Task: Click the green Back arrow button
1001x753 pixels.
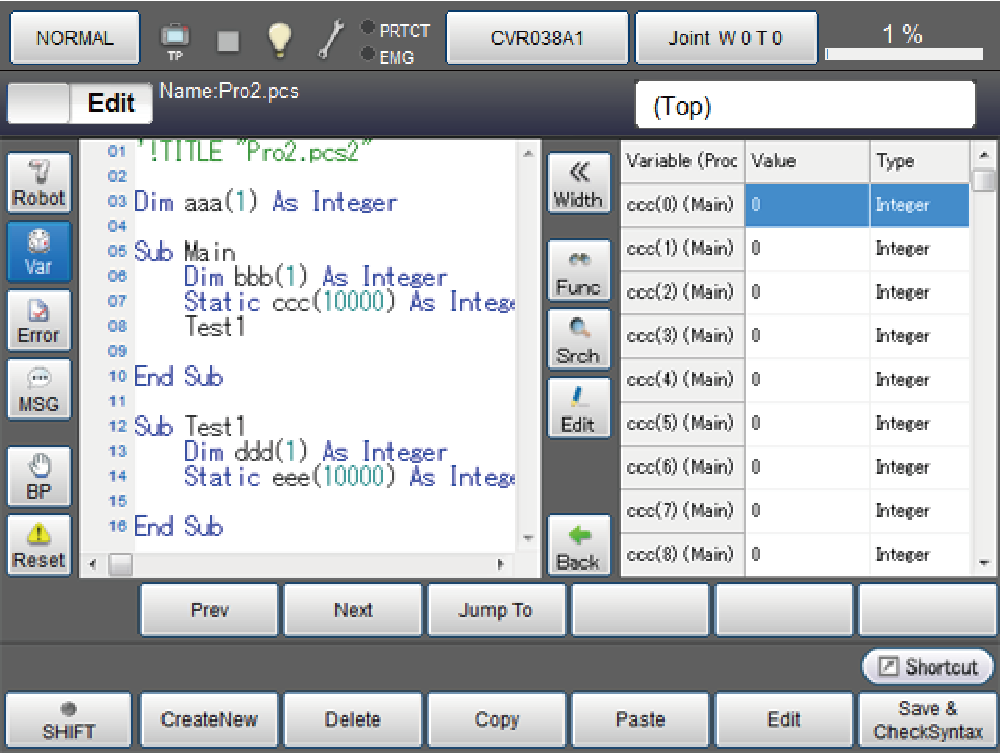Action: pyautogui.click(x=578, y=546)
